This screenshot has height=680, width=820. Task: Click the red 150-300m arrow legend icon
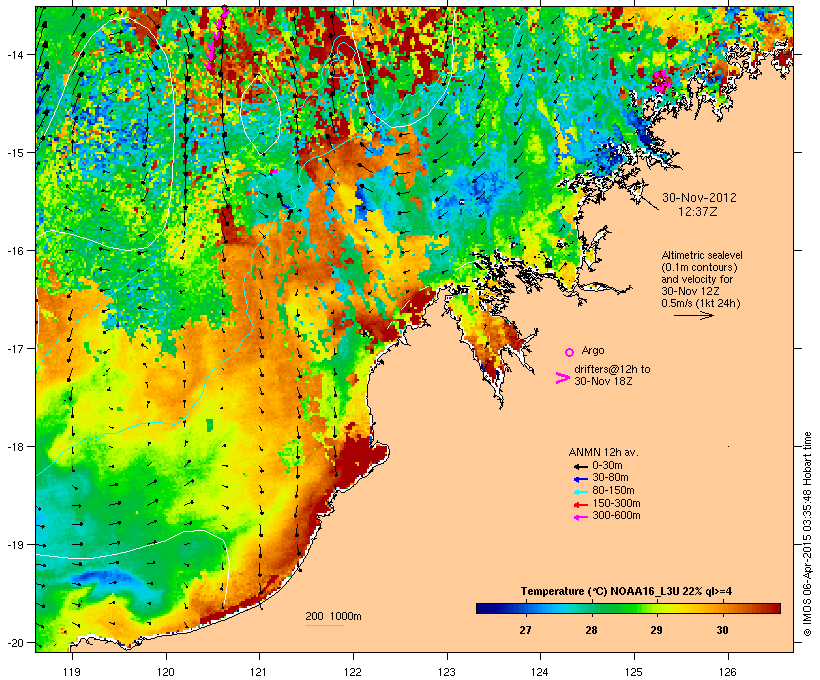tap(580, 505)
